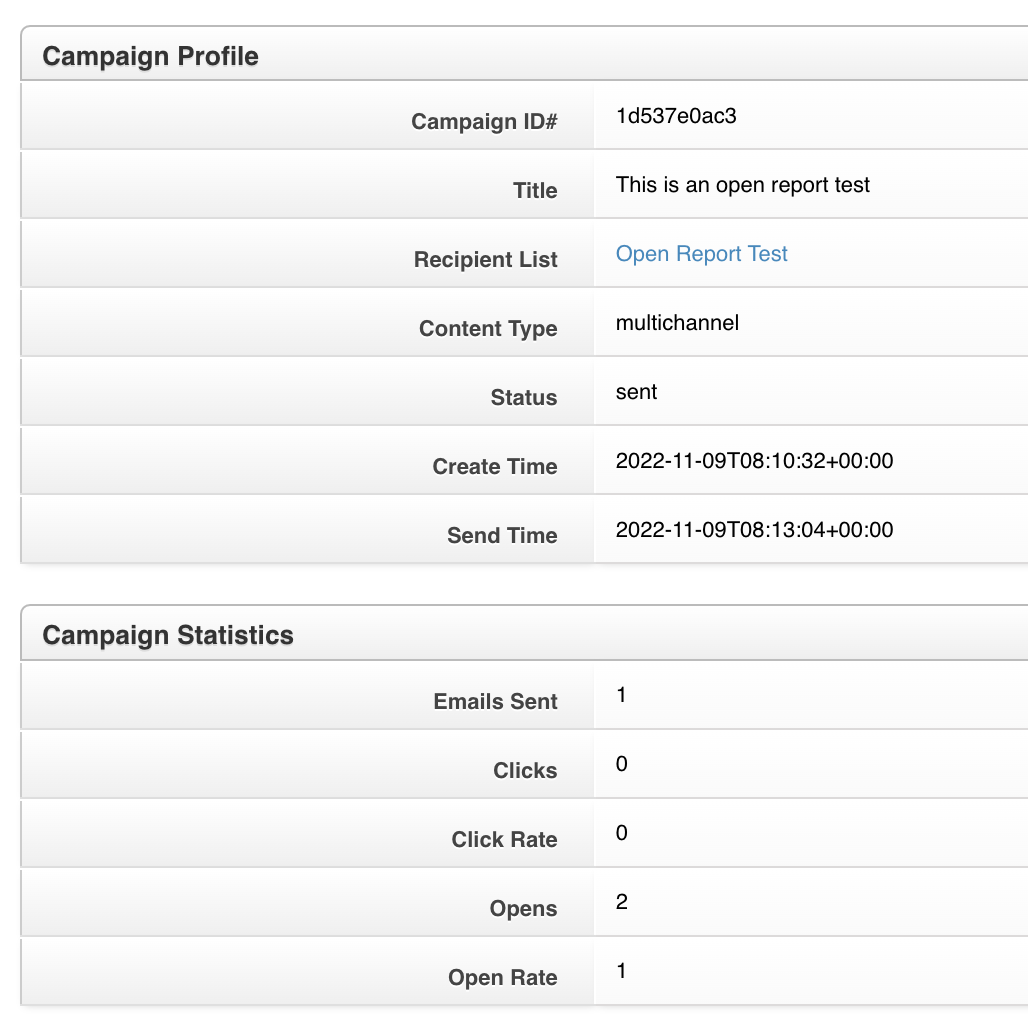1028x1032 pixels.
Task: Click the Clicks statistic label
Action: 526,771
